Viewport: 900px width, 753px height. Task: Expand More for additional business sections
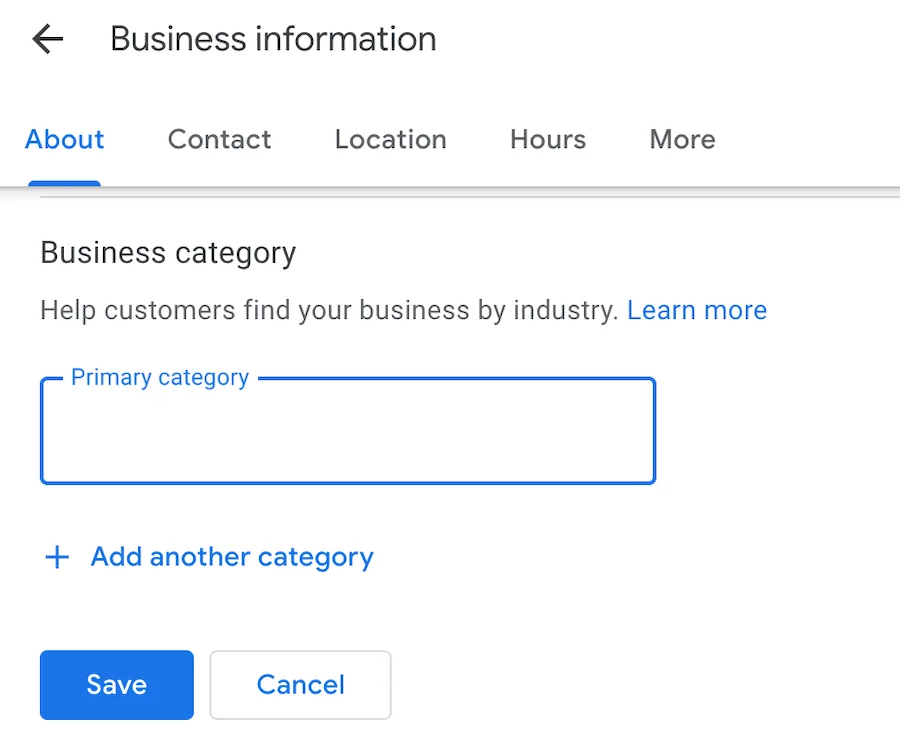click(681, 140)
